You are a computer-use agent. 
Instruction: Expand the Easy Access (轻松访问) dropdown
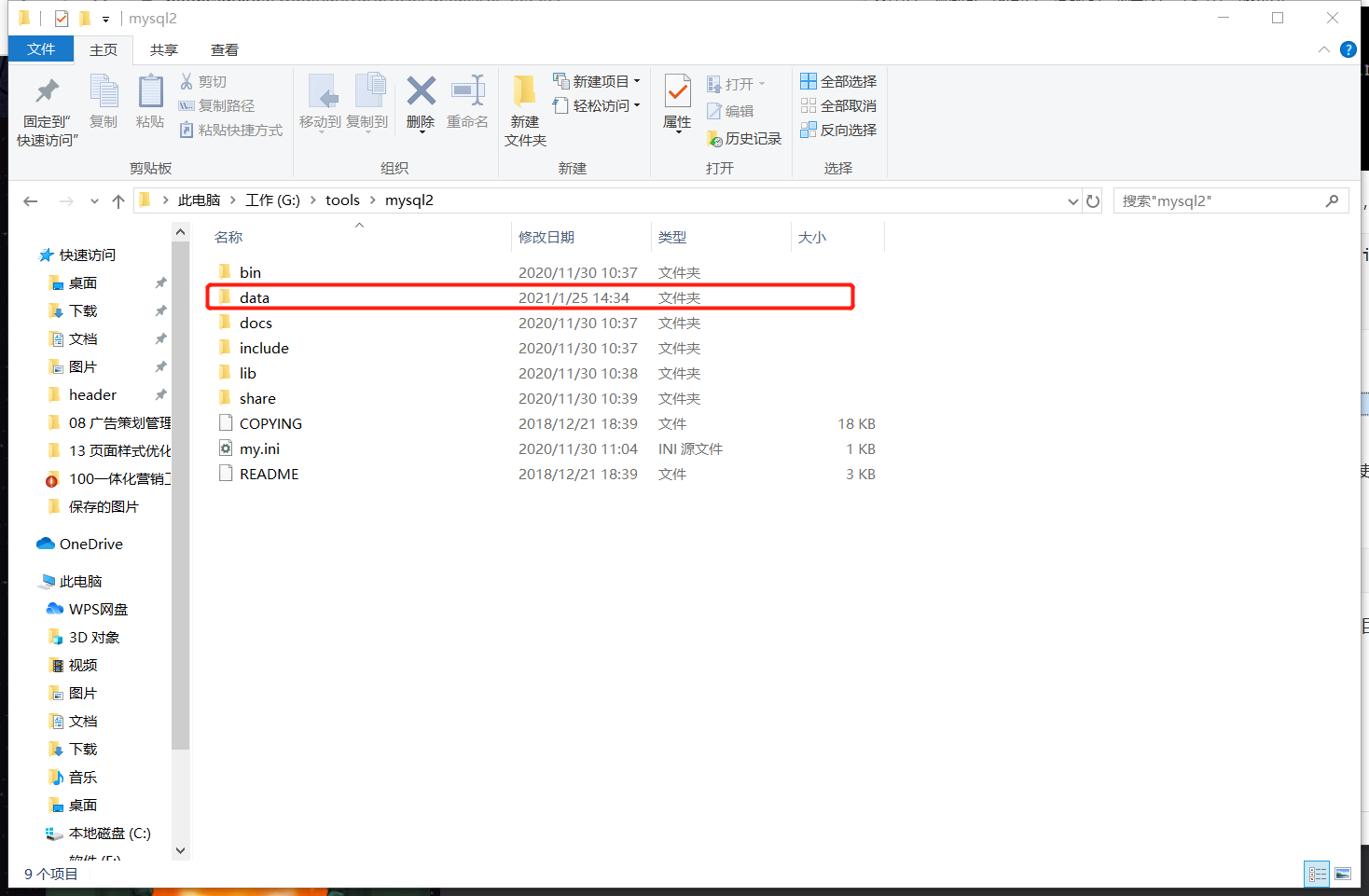(x=637, y=106)
